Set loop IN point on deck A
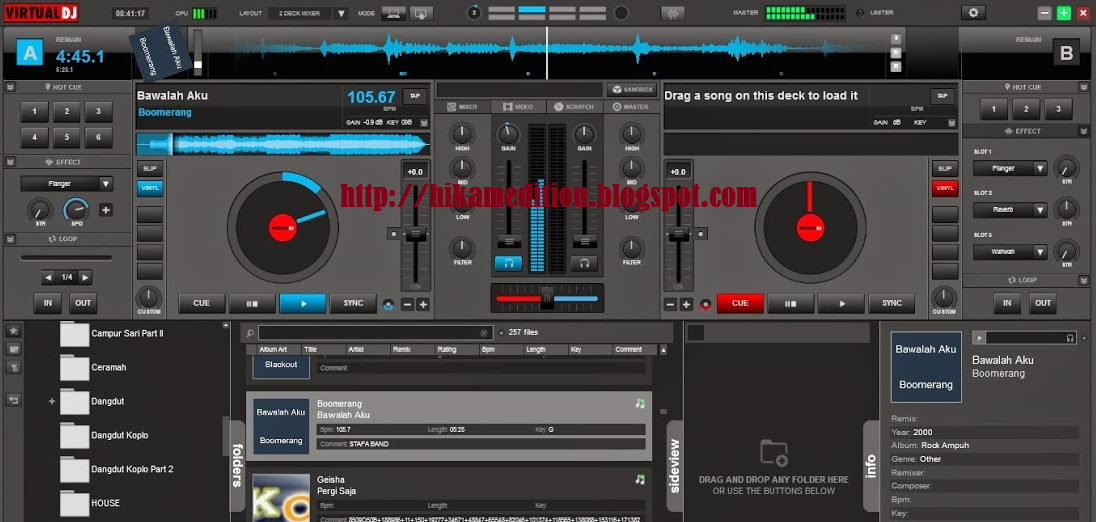This screenshot has height=522, width=1096. tap(48, 303)
